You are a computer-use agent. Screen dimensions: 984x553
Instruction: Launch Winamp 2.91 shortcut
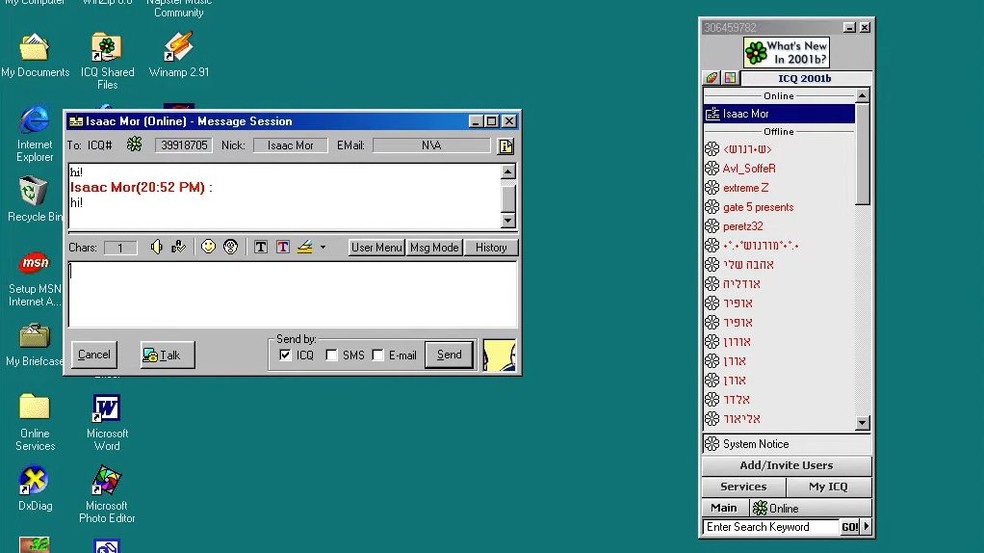click(178, 56)
